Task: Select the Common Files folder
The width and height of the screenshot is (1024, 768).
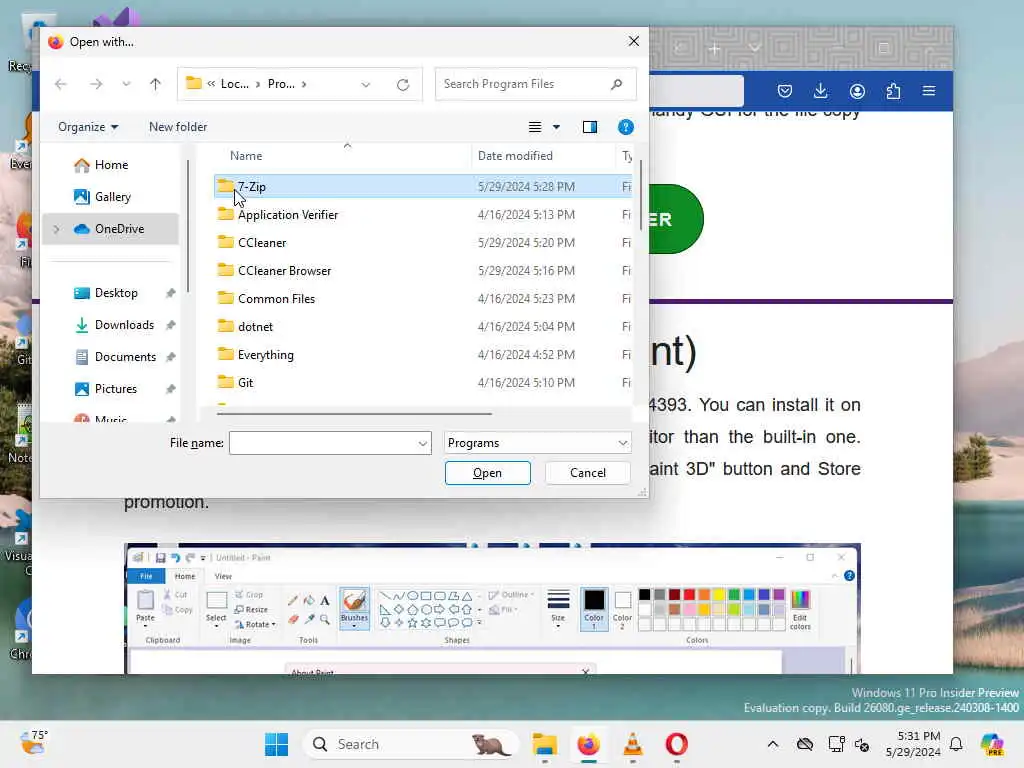Action: click(423, 299)
